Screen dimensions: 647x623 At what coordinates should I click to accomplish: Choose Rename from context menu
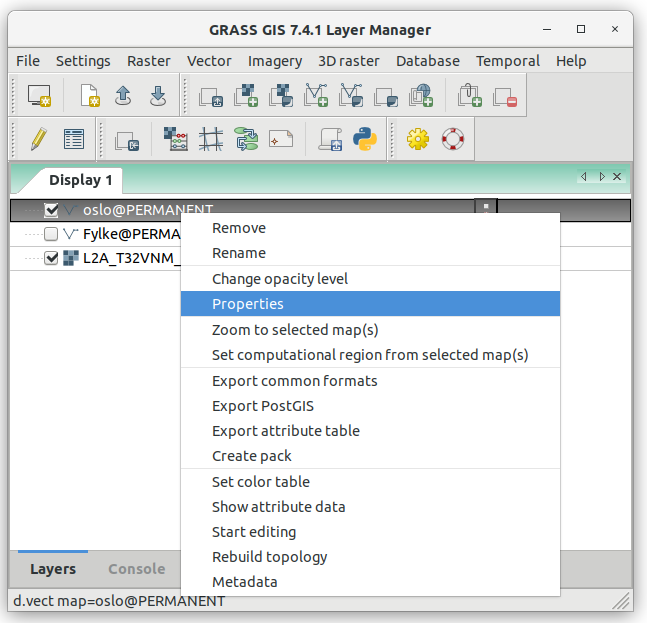click(x=370, y=253)
